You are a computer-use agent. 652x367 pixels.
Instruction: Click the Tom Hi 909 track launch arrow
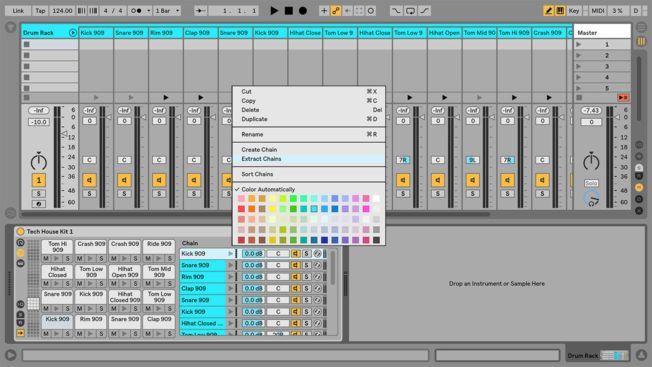click(x=514, y=97)
